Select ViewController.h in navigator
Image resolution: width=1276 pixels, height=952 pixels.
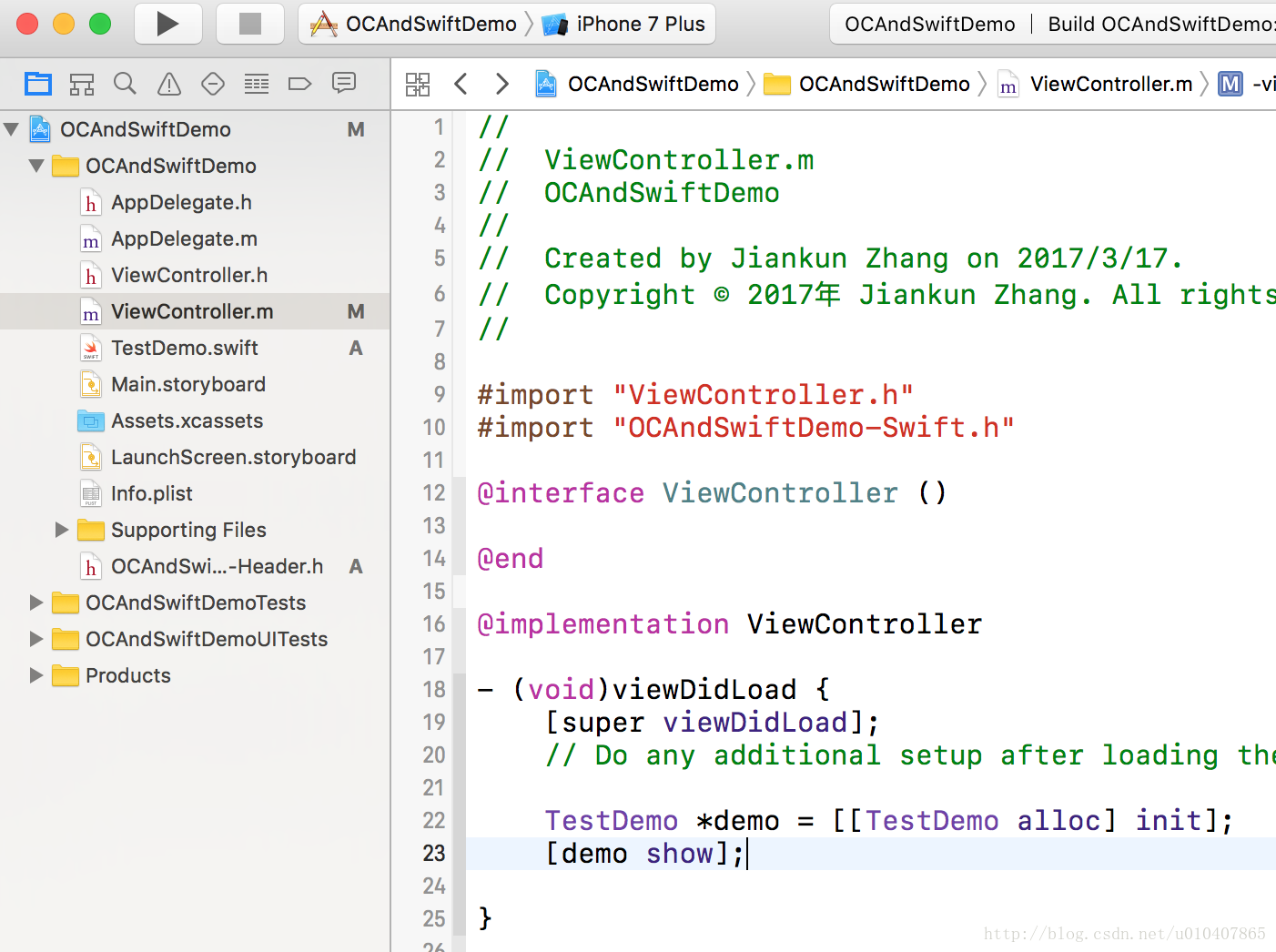click(195, 275)
